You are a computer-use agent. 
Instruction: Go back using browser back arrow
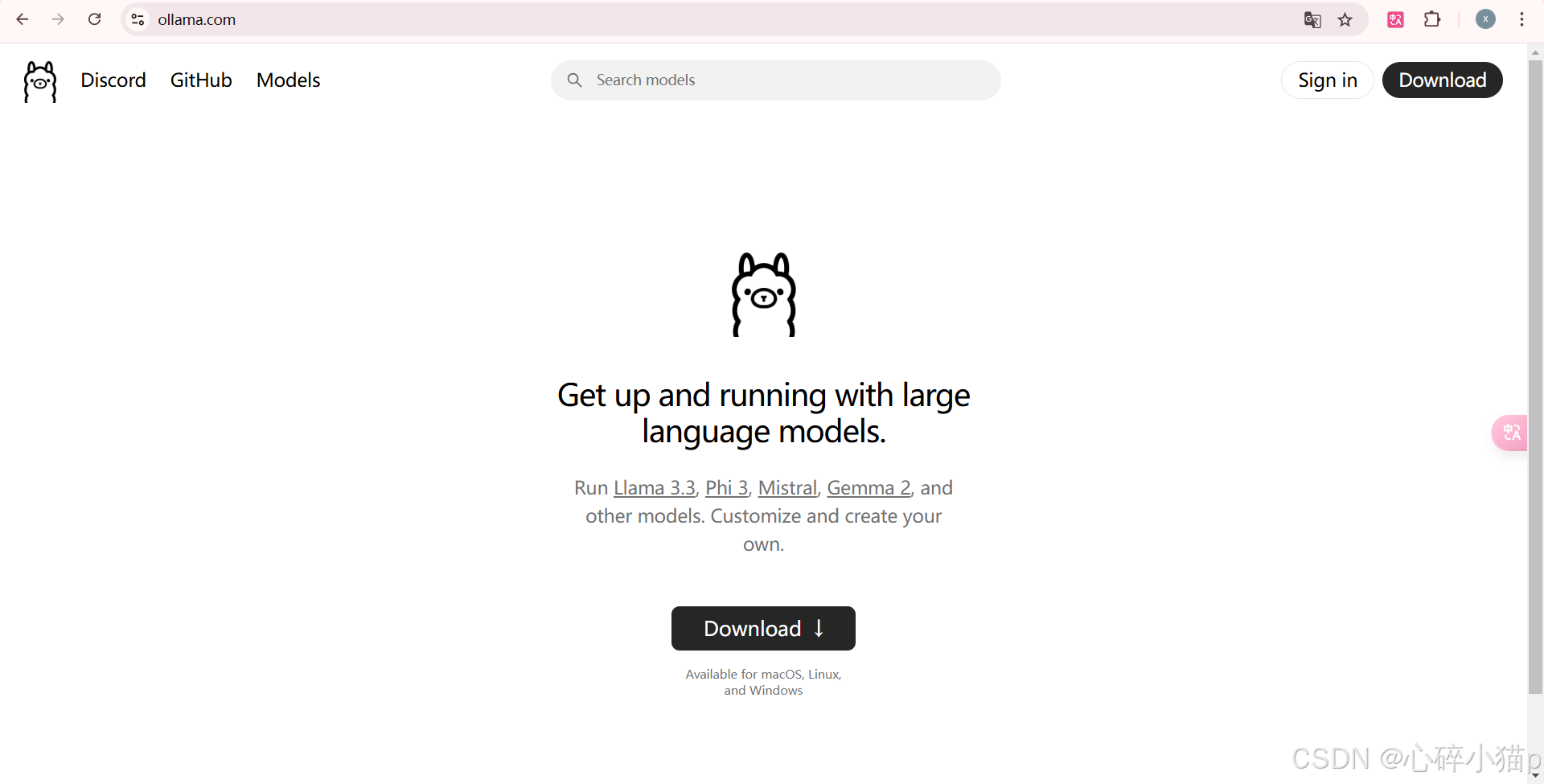[23, 19]
